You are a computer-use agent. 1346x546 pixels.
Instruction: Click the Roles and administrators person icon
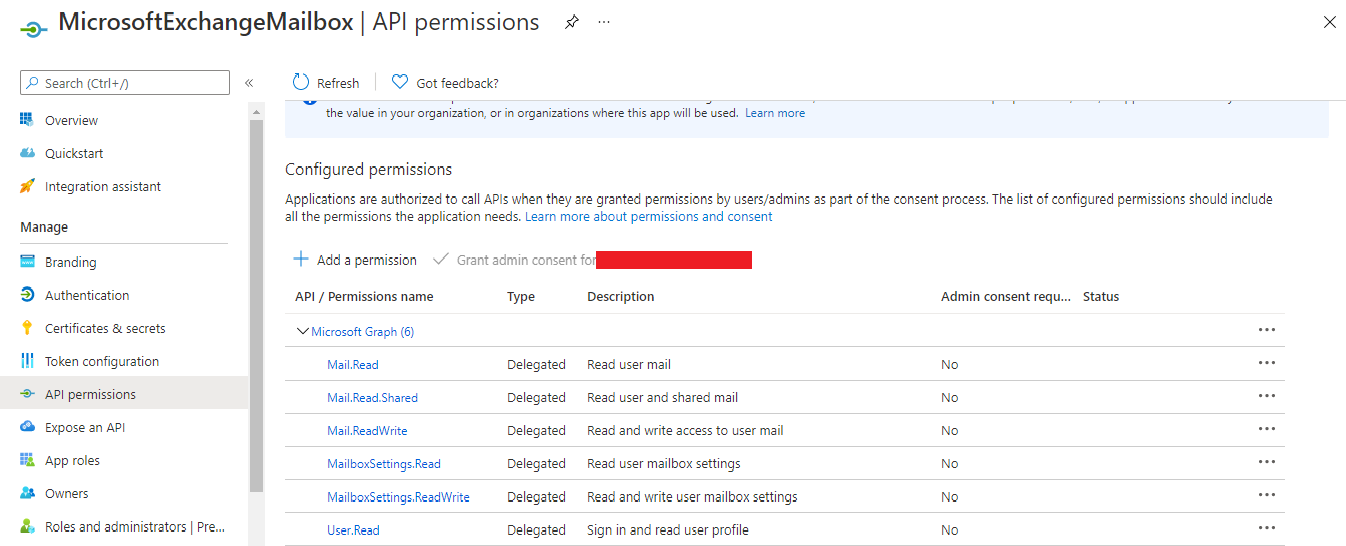(27, 526)
